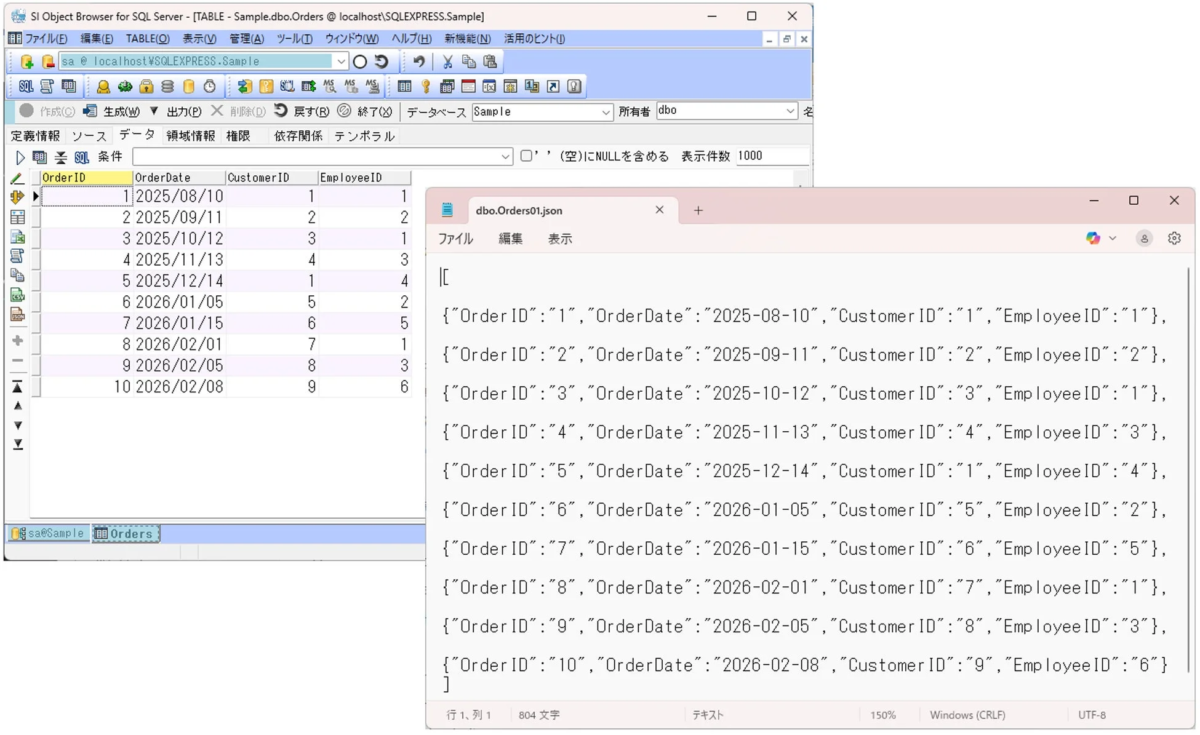
Task: Enable the ''(空)にNULLを含める checkbox
Action: click(x=525, y=155)
